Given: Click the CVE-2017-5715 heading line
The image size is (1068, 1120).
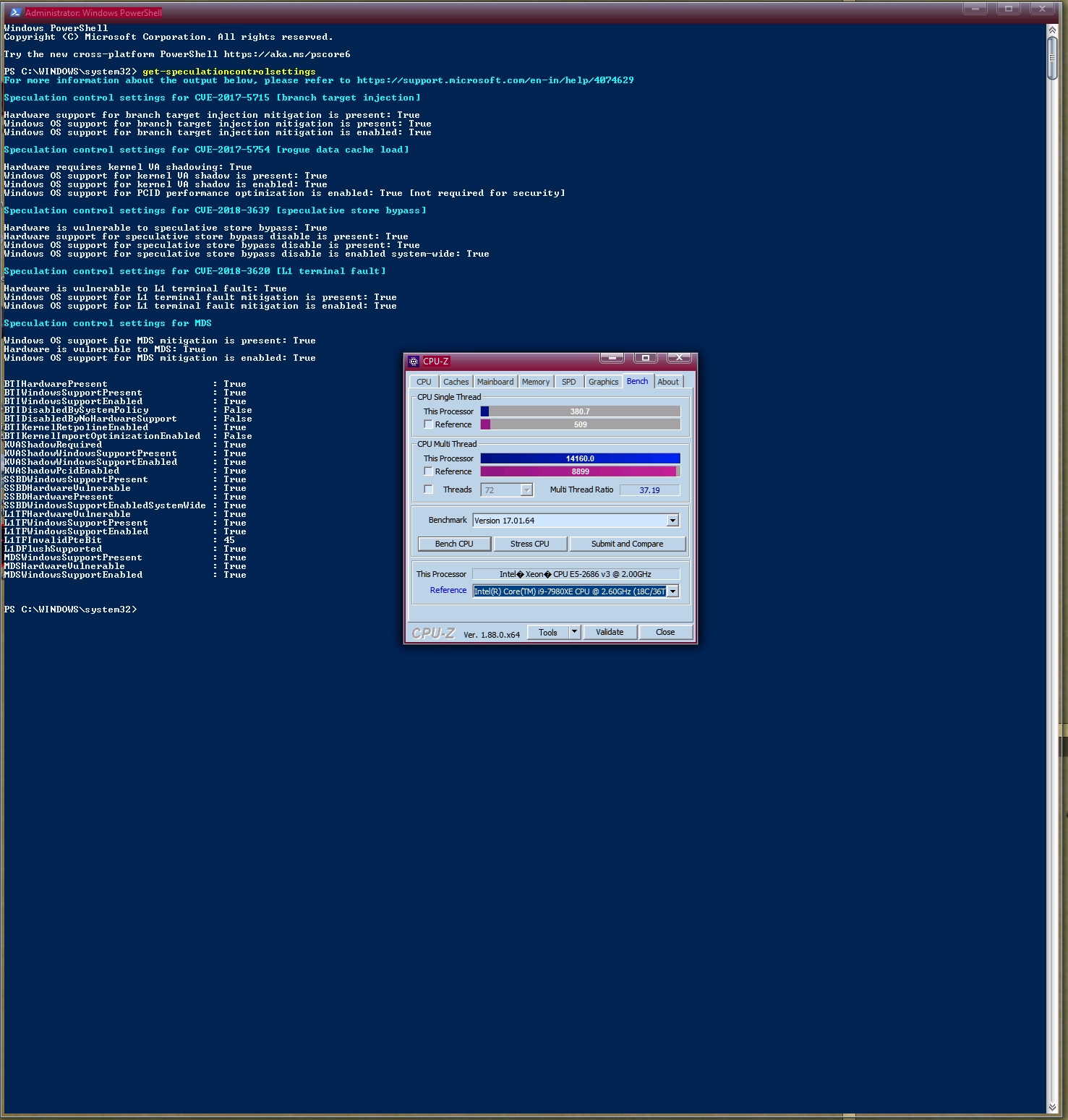Looking at the screenshot, I should pyautogui.click(x=212, y=98).
